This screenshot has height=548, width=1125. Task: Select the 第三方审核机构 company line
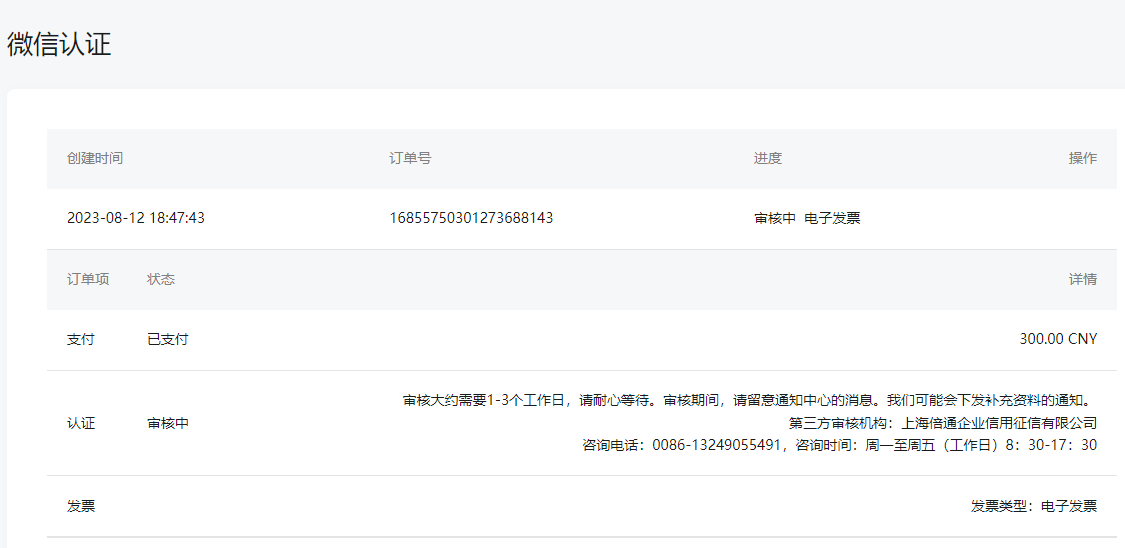click(943, 422)
